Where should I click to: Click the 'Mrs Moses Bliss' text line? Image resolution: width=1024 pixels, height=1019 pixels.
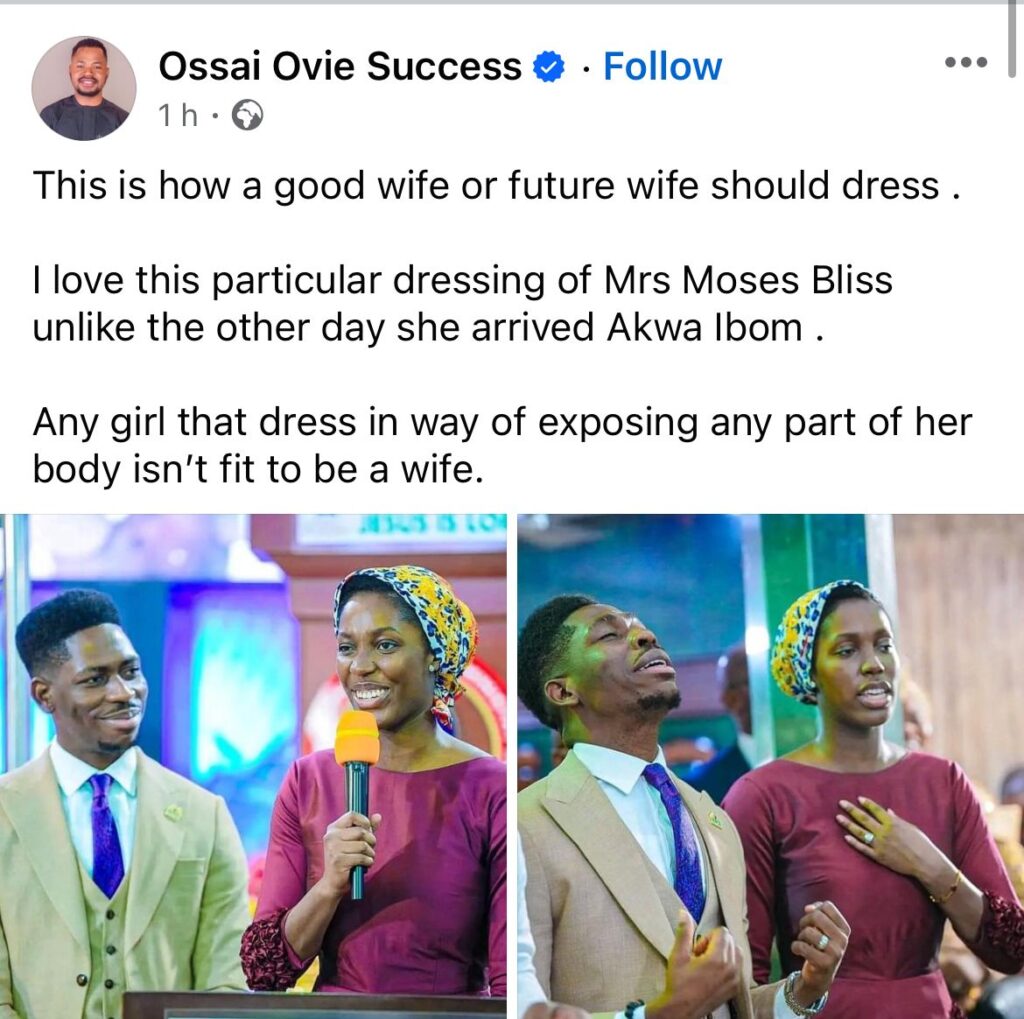(x=462, y=281)
